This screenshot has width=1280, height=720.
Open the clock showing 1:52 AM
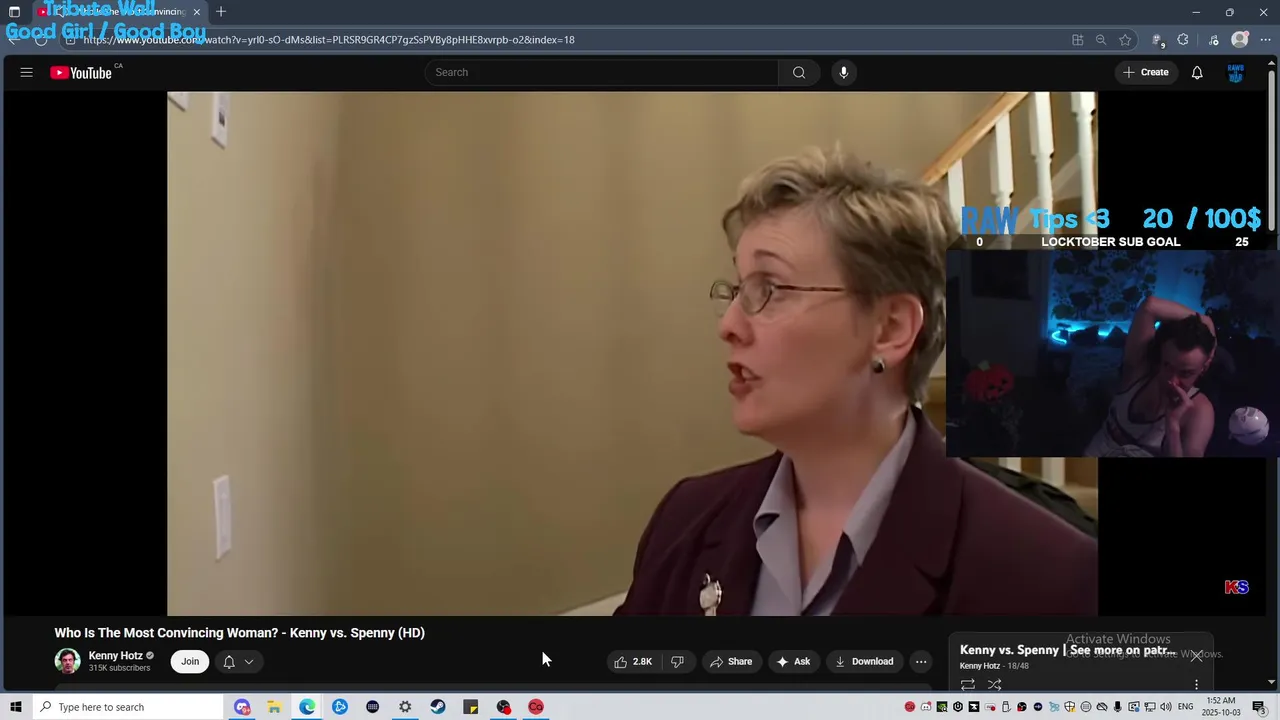pyautogui.click(x=1221, y=707)
